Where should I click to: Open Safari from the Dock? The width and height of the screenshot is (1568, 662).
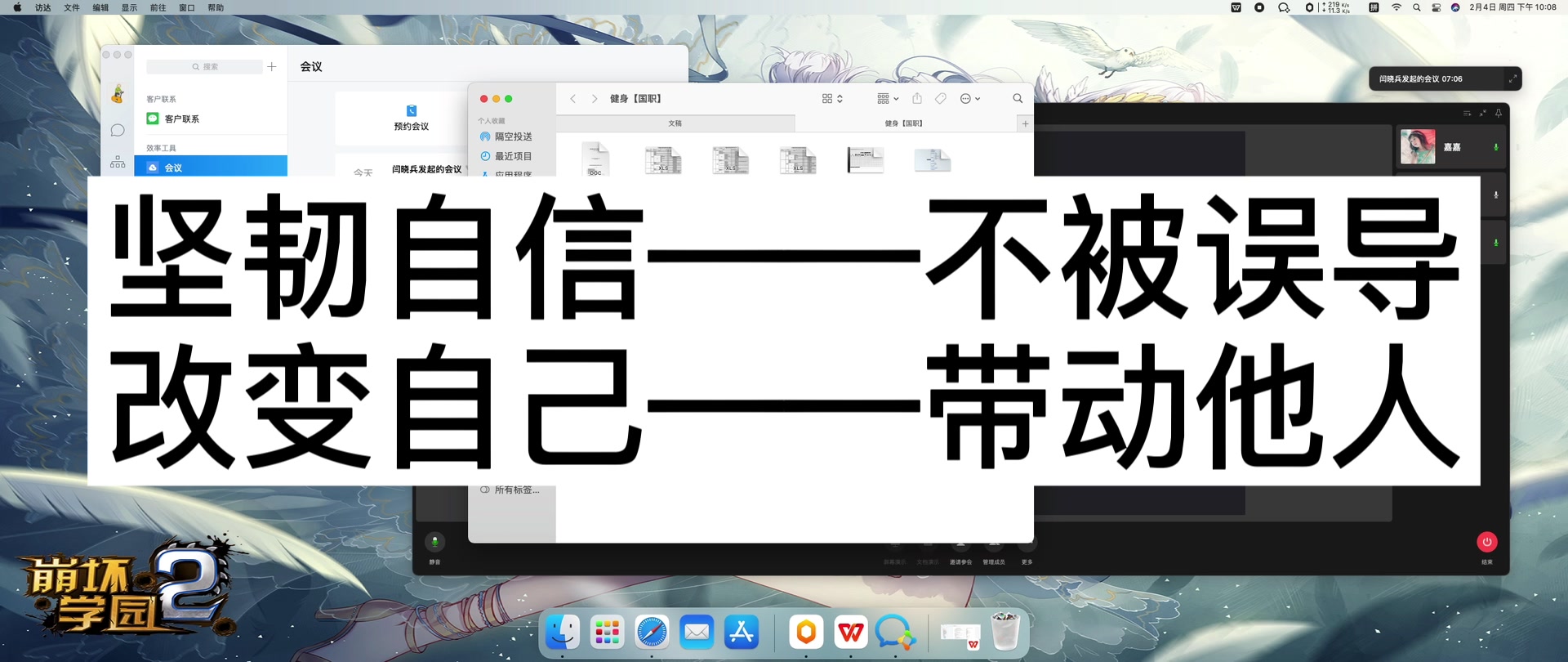coord(652,633)
